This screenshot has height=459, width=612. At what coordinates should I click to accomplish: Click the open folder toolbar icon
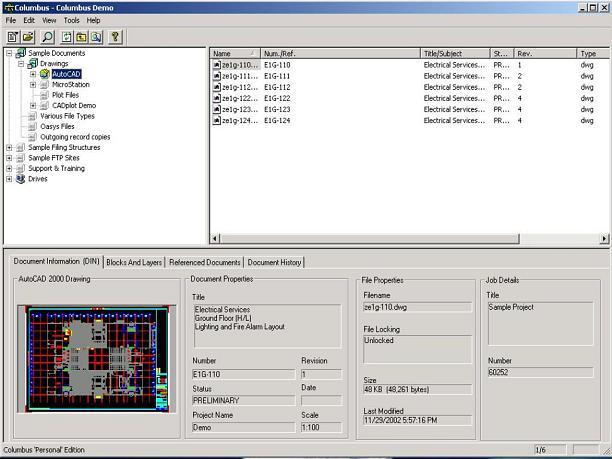[x=28, y=37]
